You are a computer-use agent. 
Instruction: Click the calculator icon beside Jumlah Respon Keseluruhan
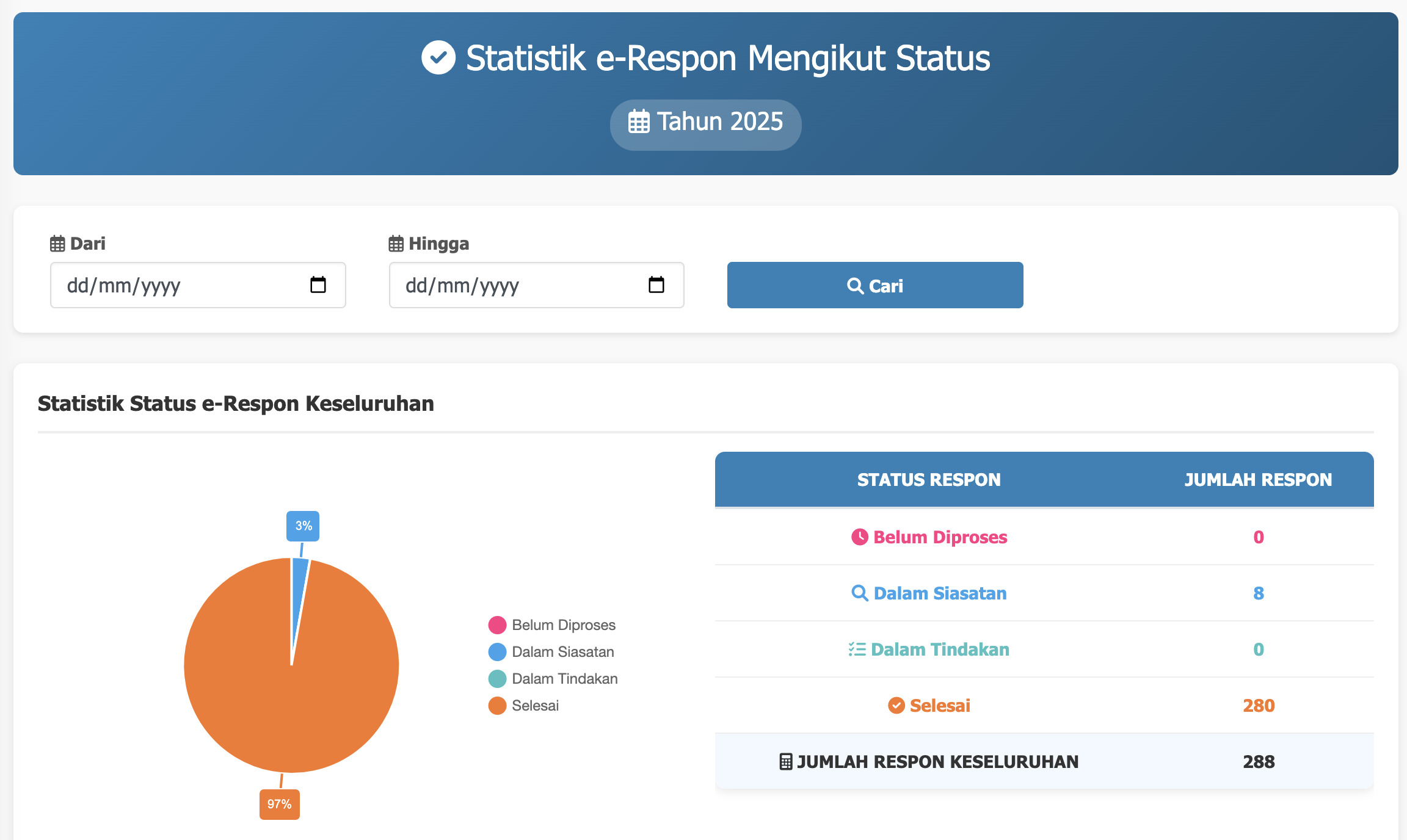click(786, 762)
